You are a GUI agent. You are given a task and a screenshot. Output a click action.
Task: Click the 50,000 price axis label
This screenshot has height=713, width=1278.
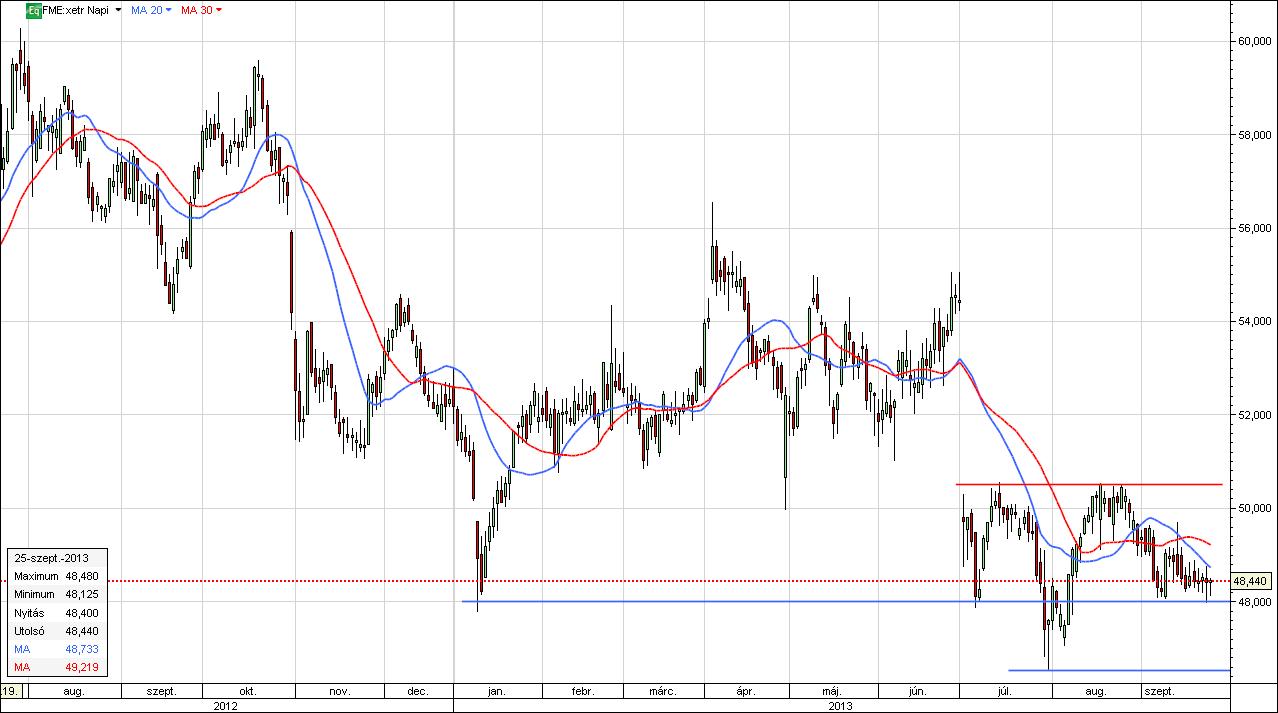coord(1254,508)
